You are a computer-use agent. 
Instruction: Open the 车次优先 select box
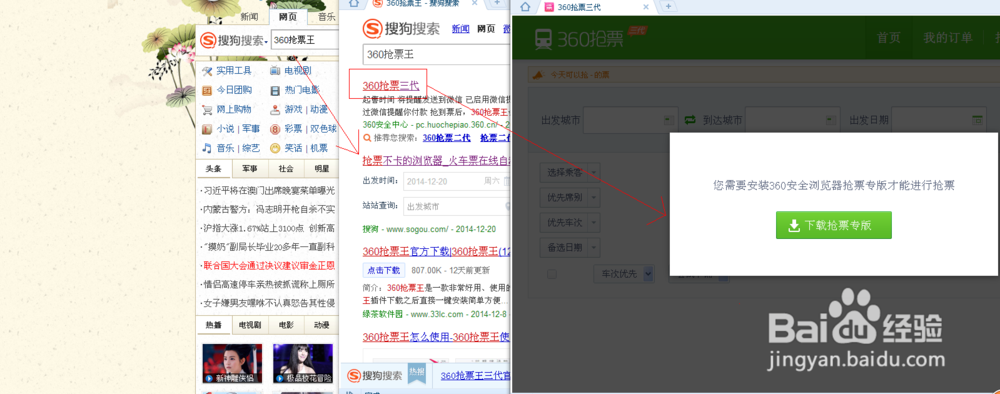pyautogui.click(x=624, y=274)
